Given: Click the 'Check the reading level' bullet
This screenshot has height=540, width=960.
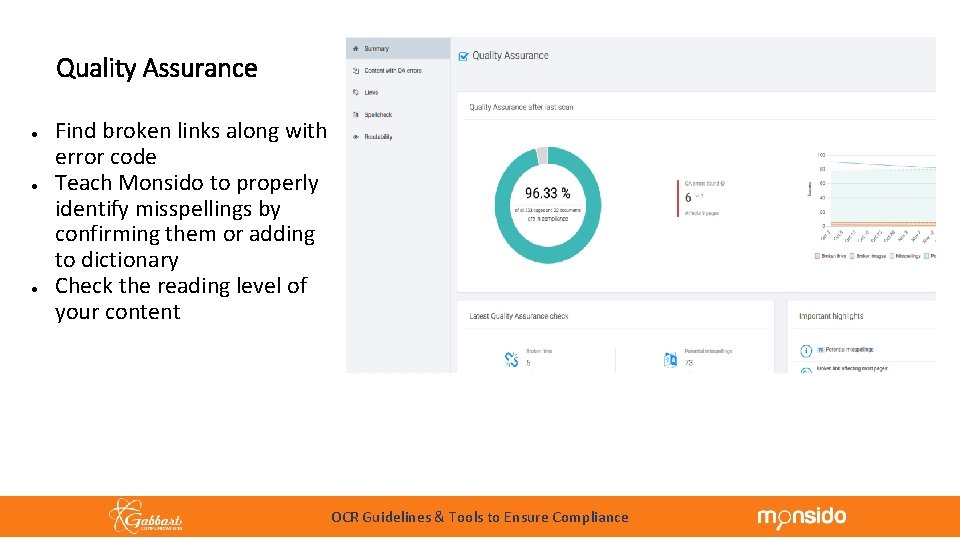Looking at the screenshot, I should [x=181, y=298].
